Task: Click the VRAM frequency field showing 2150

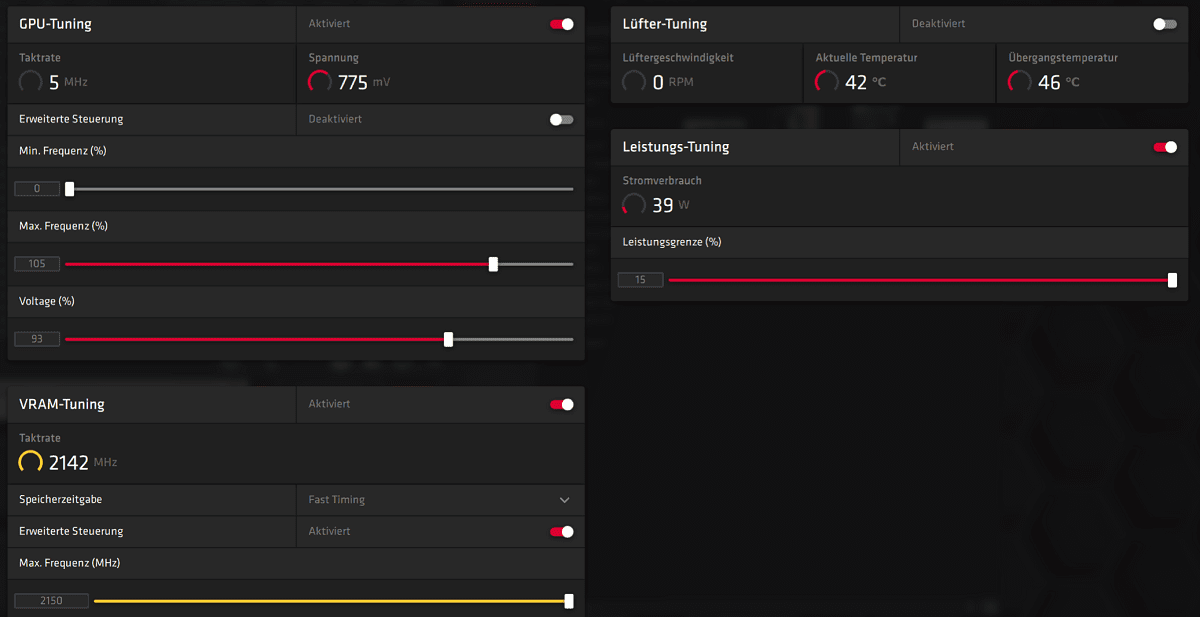Action: pyautogui.click(x=51, y=601)
